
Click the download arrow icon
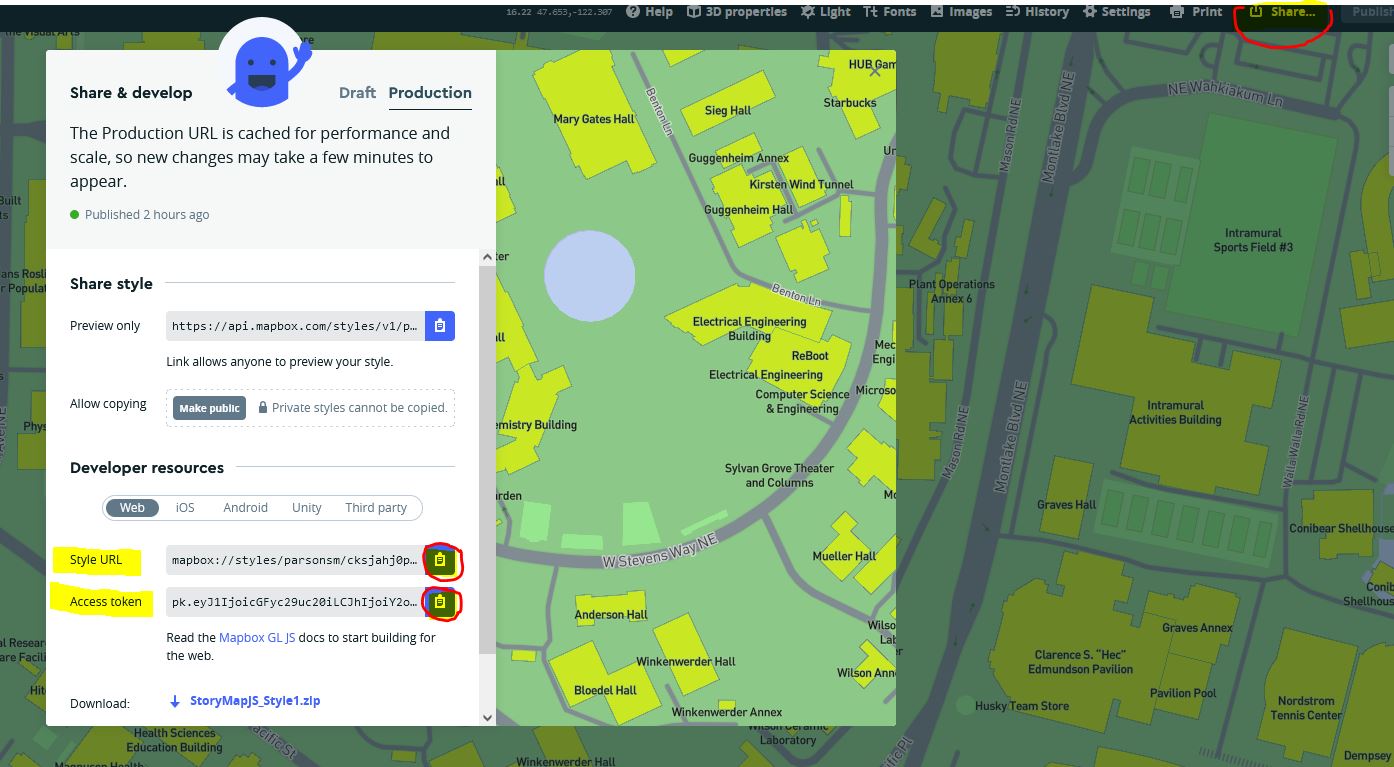pos(176,701)
